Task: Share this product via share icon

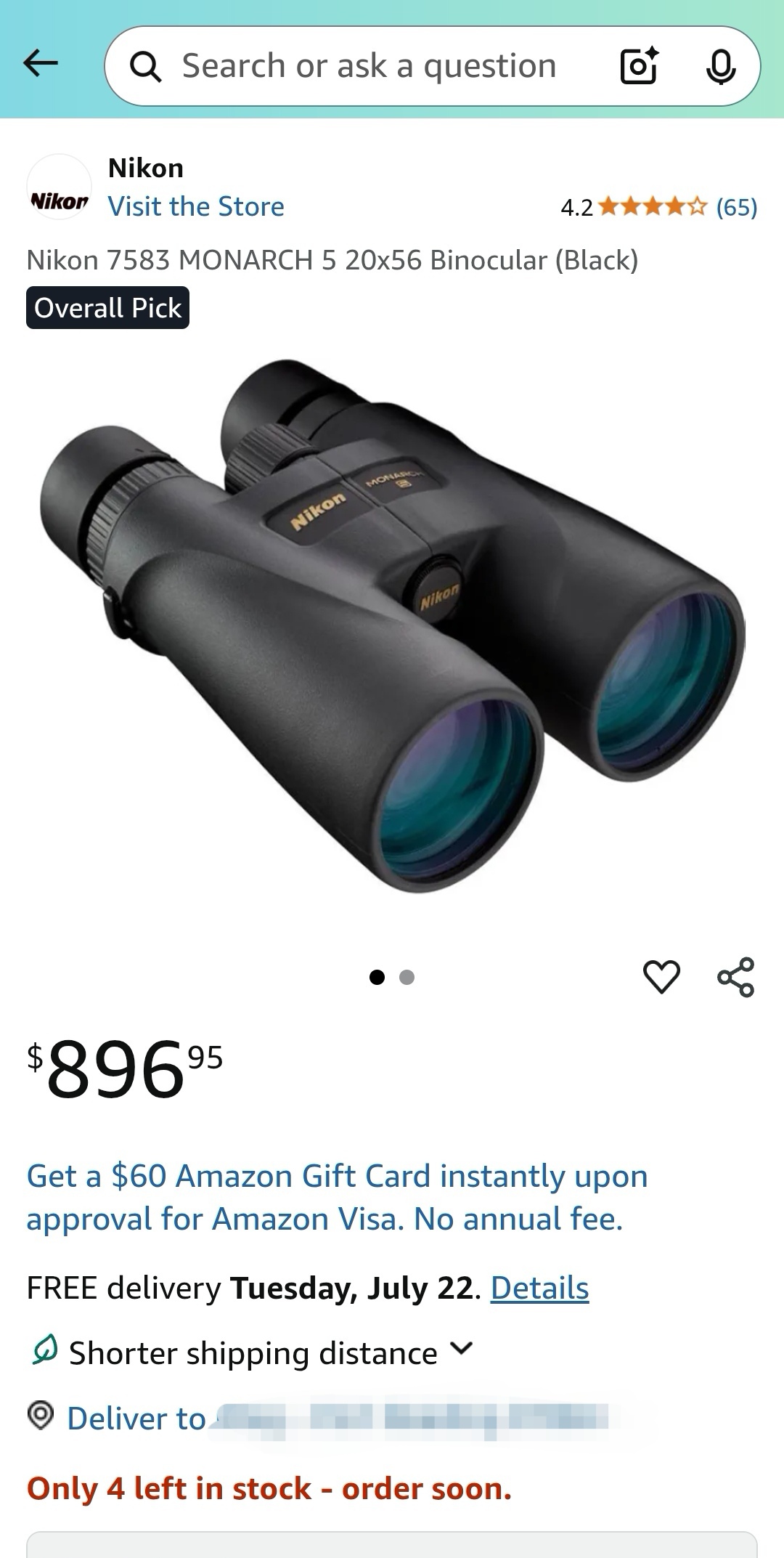Action: point(736,977)
